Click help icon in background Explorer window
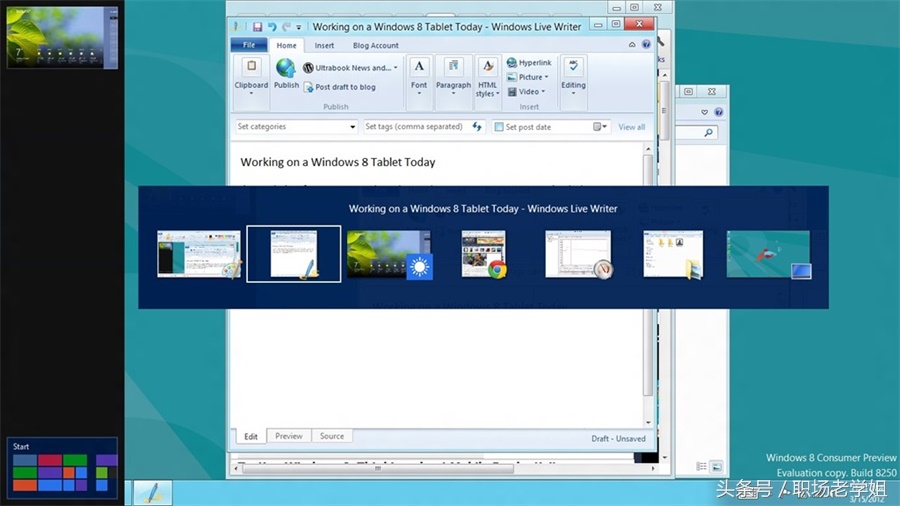900x506 pixels. pos(719,112)
